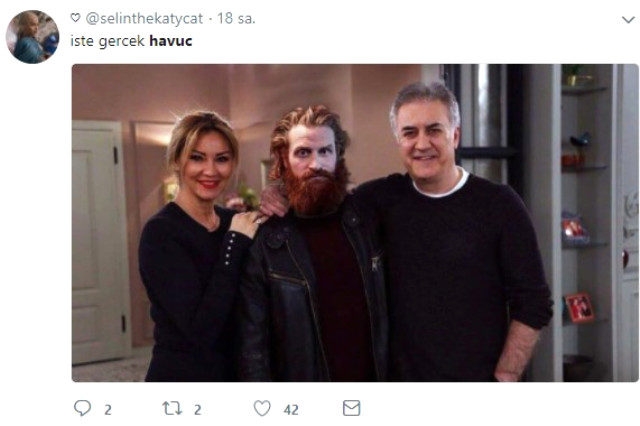This screenshot has height=426, width=640.
Task: Like the tweet with the heart icon
Action: [262, 408]
